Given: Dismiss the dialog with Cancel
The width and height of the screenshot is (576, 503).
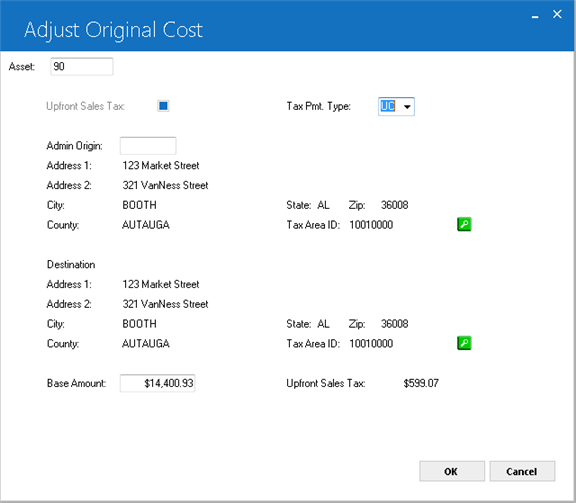Looking at the screenshot, I should (522, 471).
